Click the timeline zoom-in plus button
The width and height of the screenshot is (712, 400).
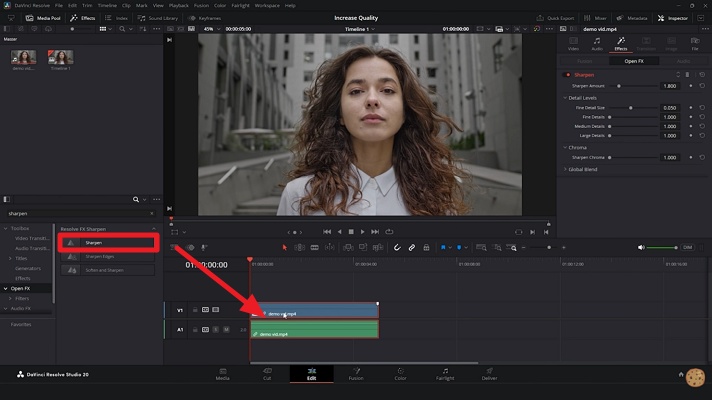[x=564, y=247]
